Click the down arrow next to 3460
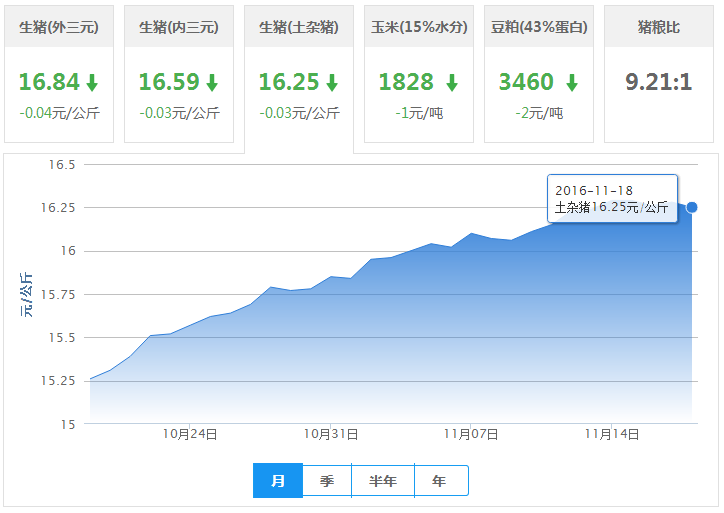The height and width of the screenshot is (513, 724). [571, 83]
